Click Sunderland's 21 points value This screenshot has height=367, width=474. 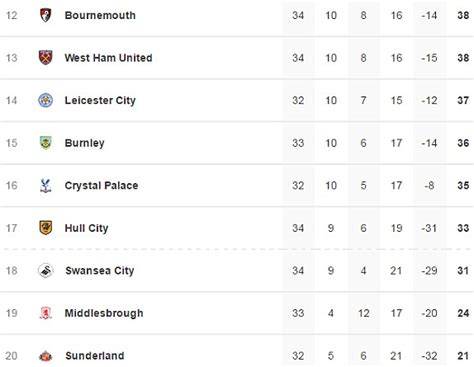click(x=463, y=356)
